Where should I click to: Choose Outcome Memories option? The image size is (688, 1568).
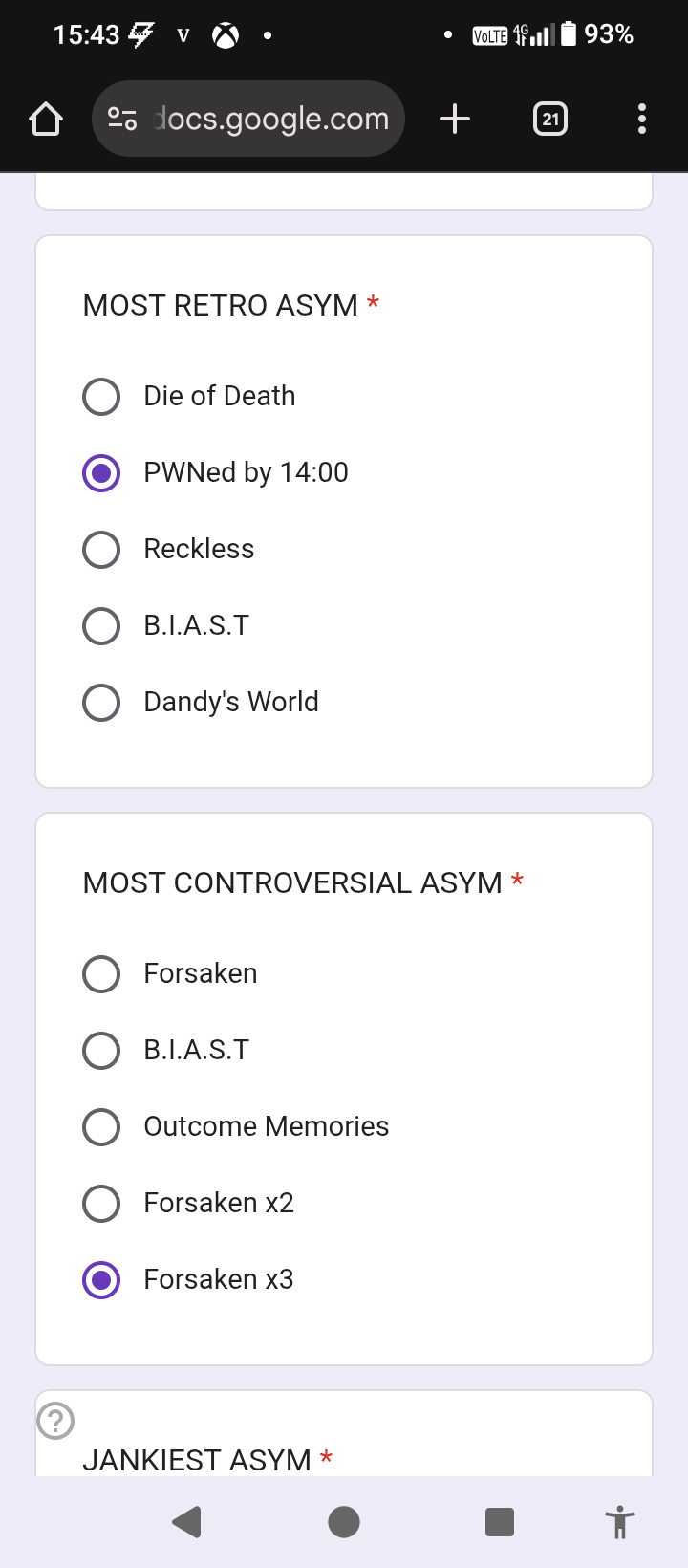tap(101, 1127)
